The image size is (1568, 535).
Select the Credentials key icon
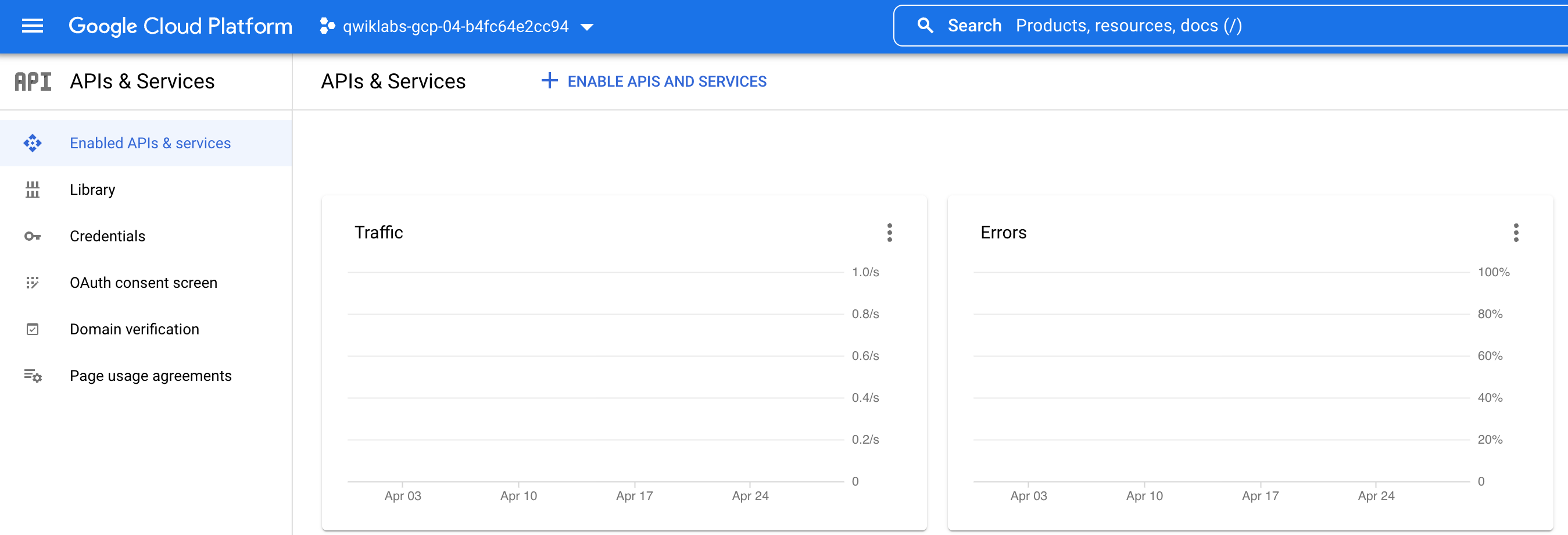click(x=33, y=236)
